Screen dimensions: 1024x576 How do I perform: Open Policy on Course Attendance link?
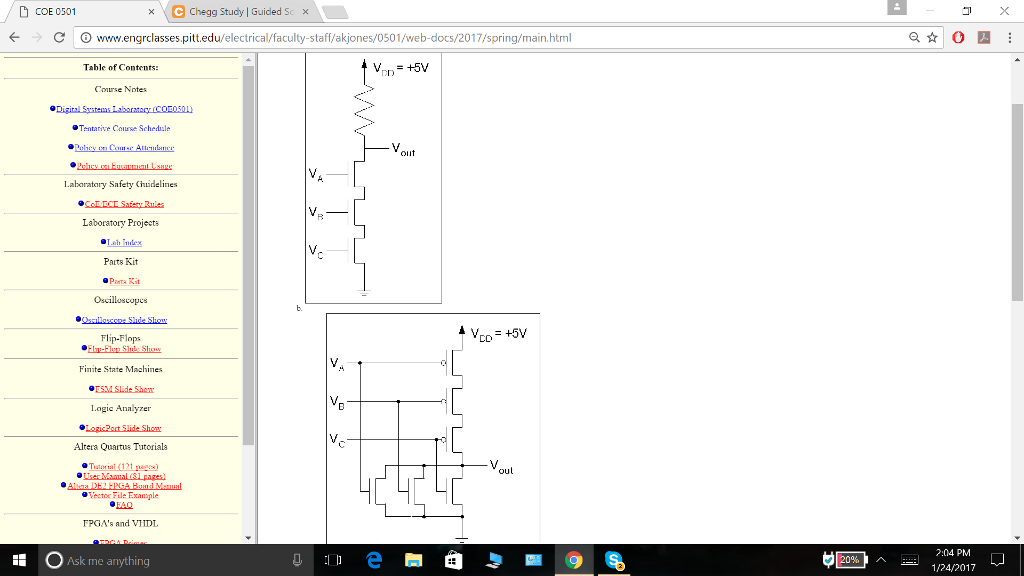[124, 148]
